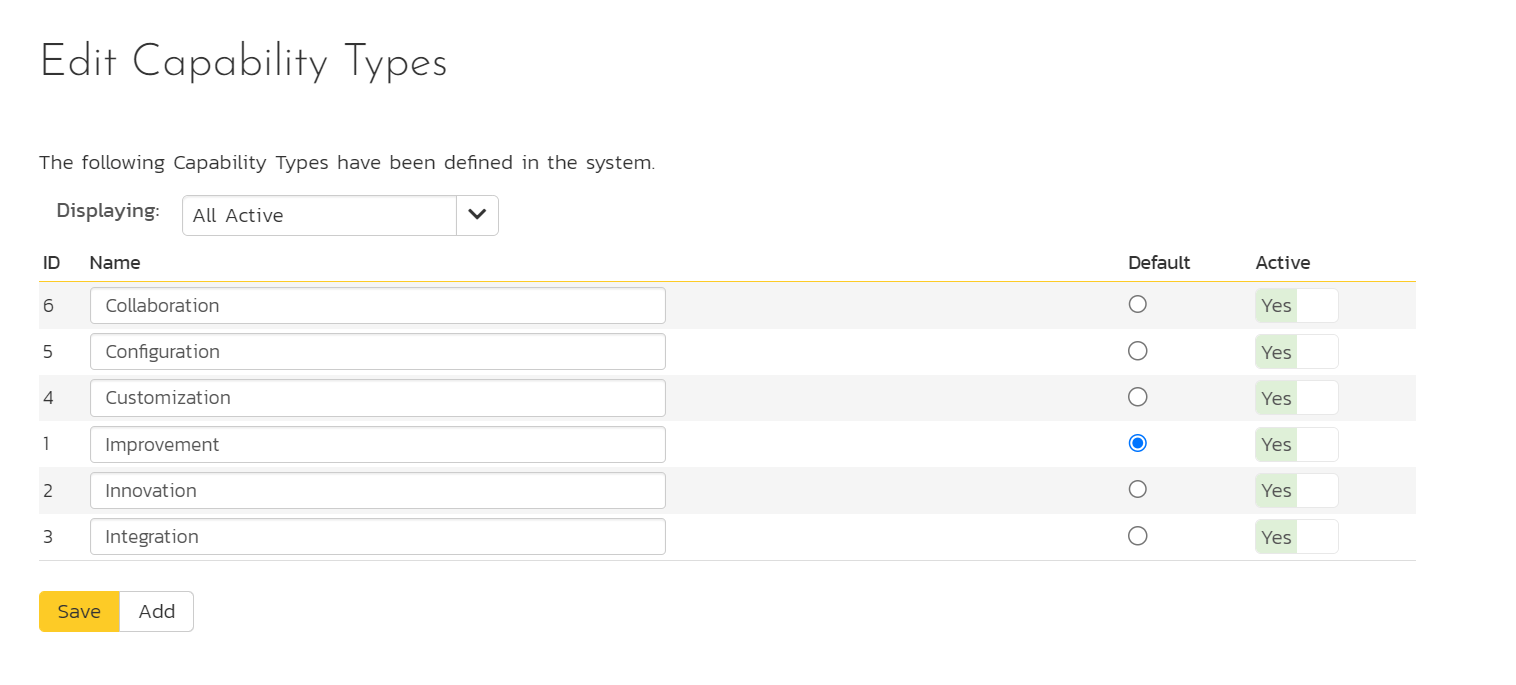This screenshot has height=685, width=1516.
Task: Edit the Integration name field
Action: pos(377,537)
